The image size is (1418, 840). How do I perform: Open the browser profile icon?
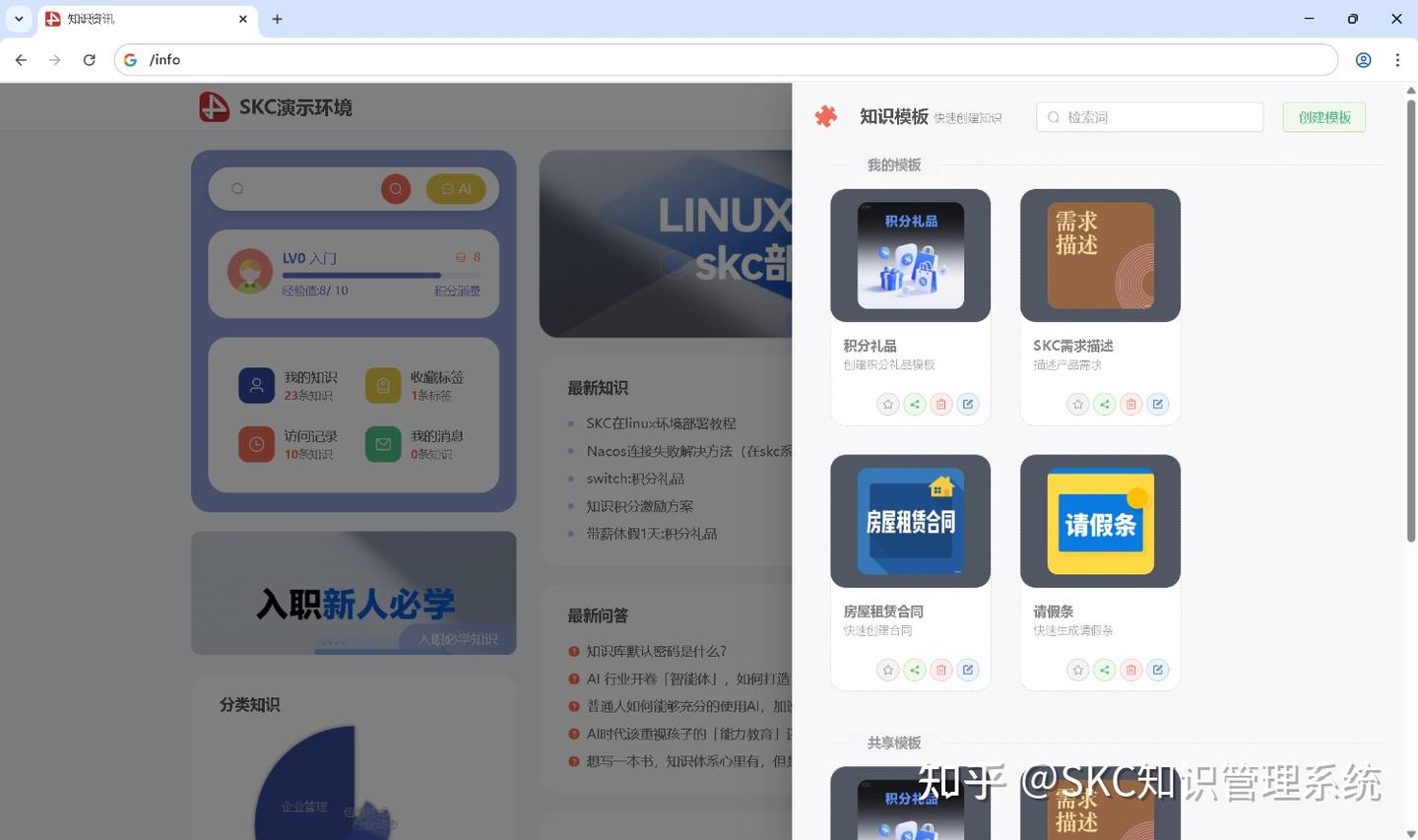[1364, 60]
